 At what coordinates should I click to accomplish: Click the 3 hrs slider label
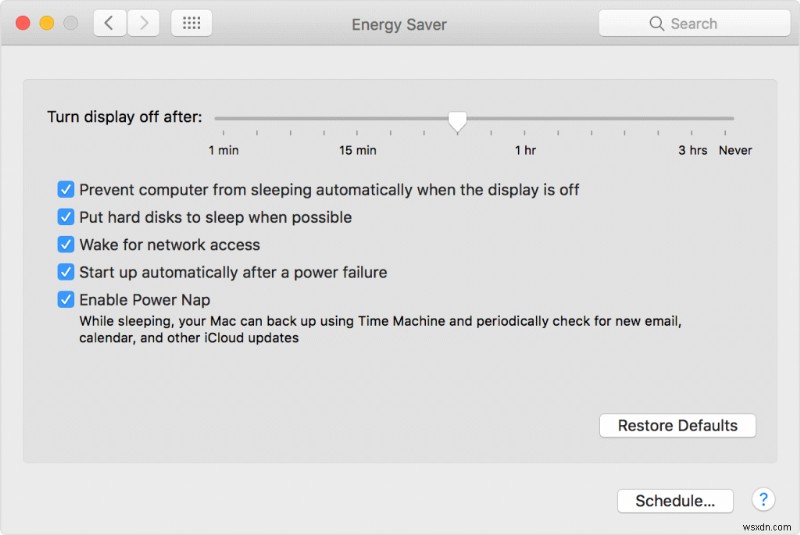tap(692, 150)
